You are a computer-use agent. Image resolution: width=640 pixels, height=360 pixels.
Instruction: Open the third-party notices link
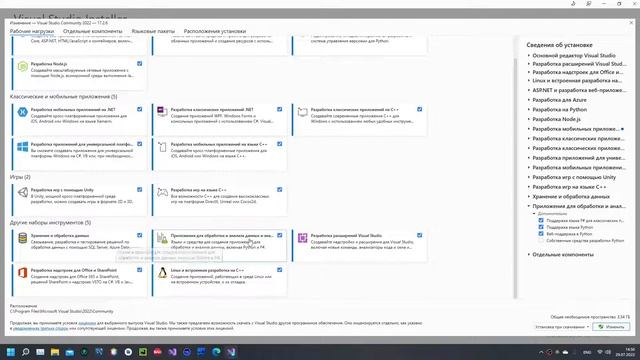(x=41, y=328)
